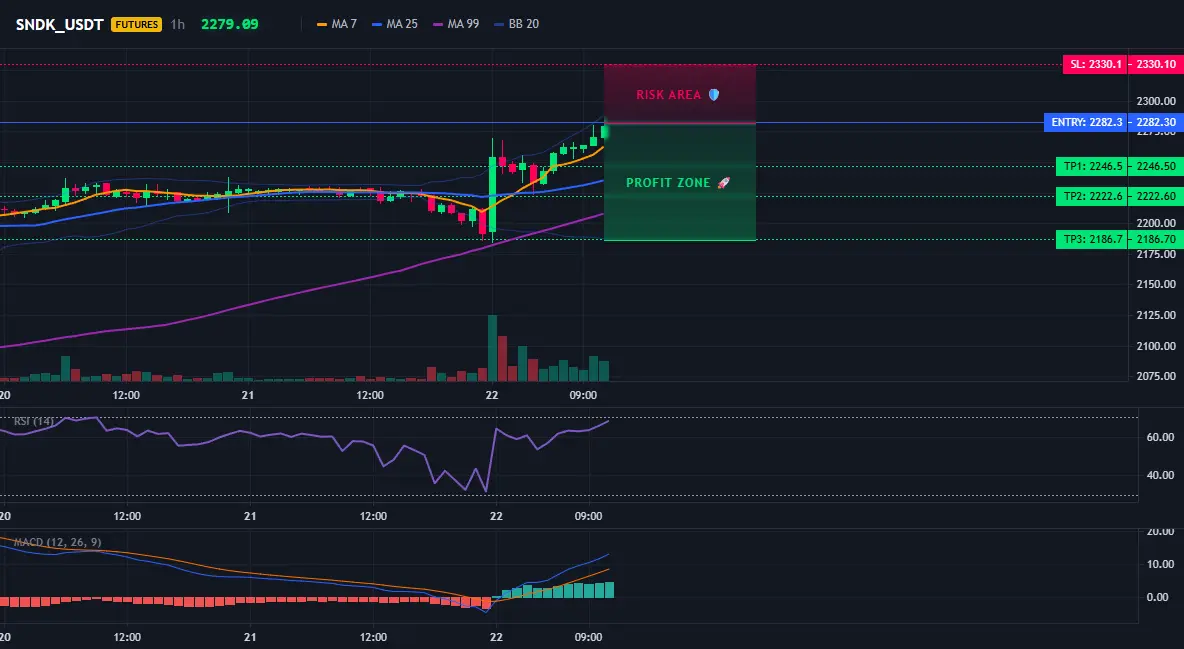The width and height of the screenshot is (1184, 649).
Task: Click the 40.00 RSI scale value
Action: point(1161,475)
